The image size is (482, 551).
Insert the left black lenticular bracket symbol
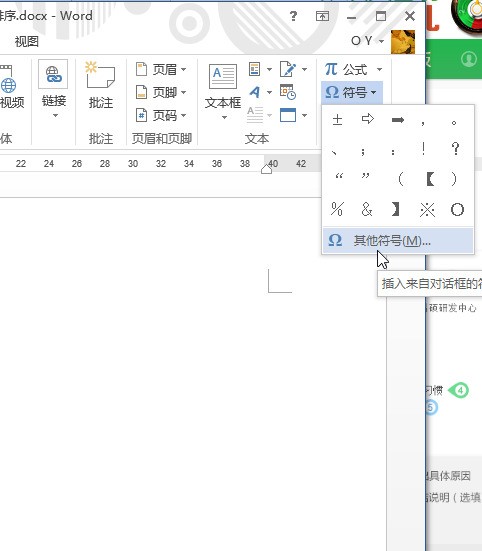tap(430, 179)
